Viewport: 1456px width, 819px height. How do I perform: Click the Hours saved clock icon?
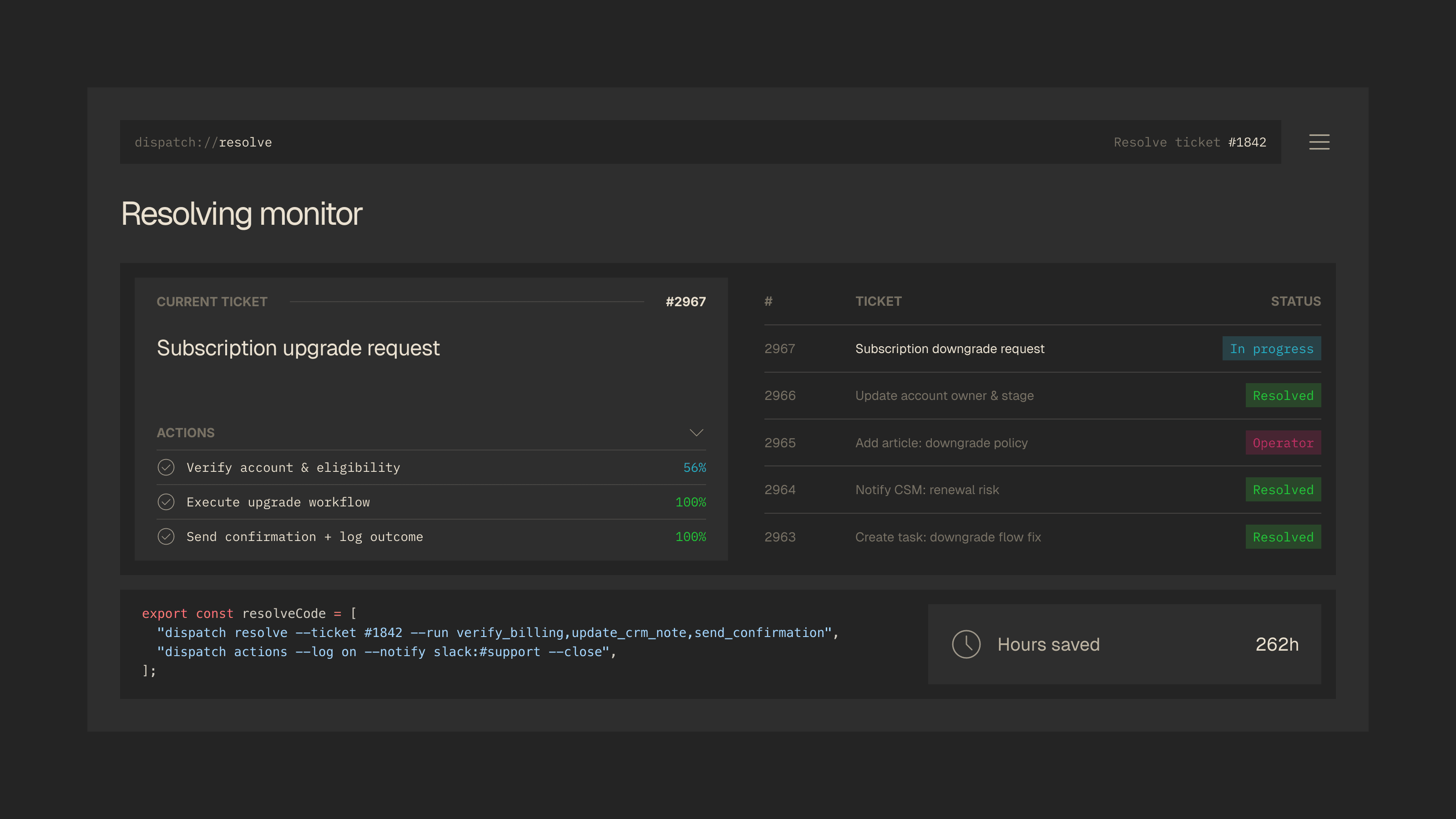(x=966, y=644)
